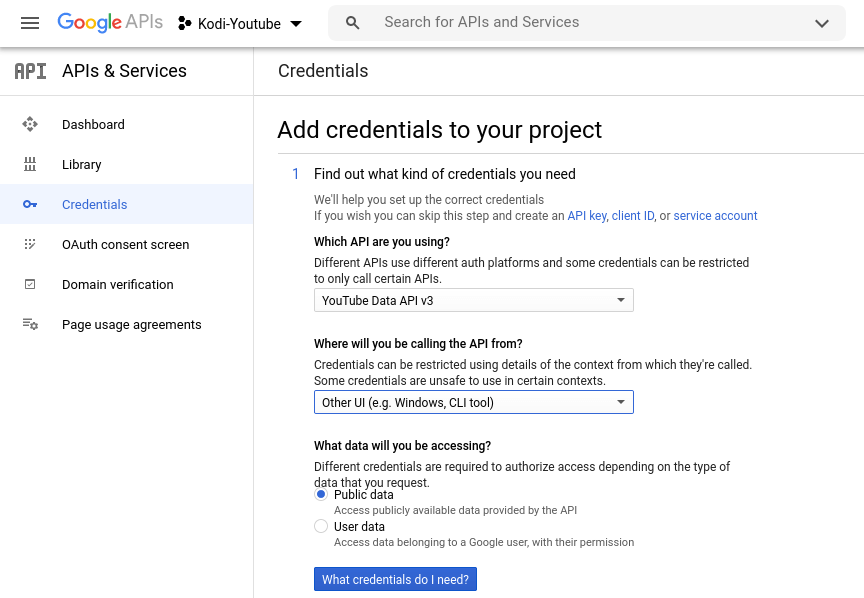Click the search magnifier icon
The width and height of the screenshot is (864, 598).
click(352, 23)
